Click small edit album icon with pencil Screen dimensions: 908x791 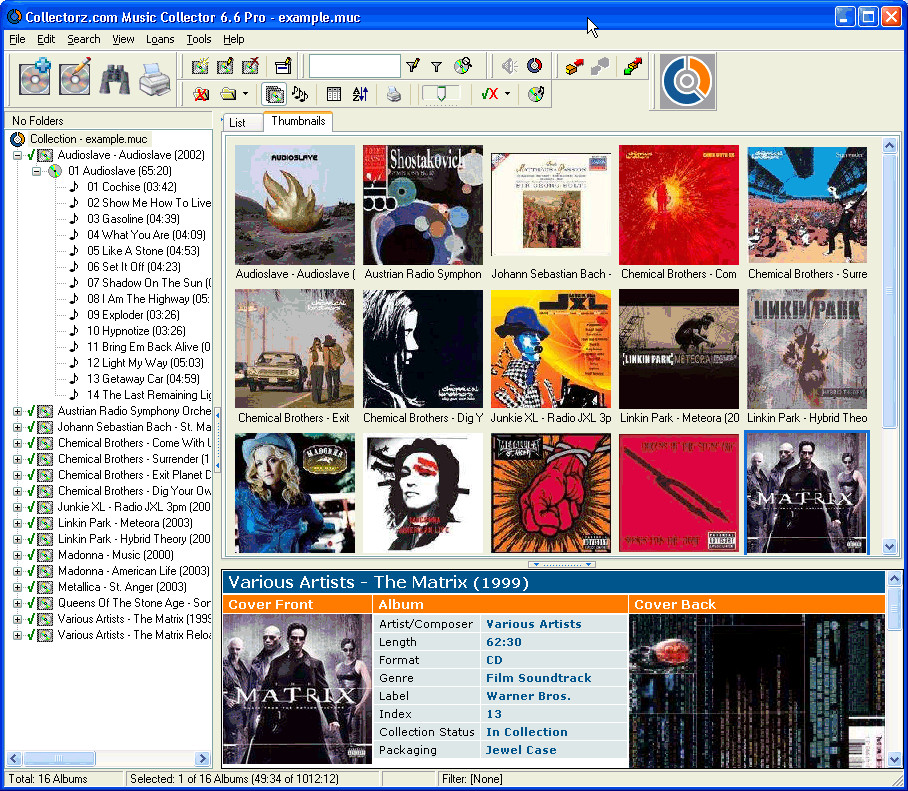[225, 65]
